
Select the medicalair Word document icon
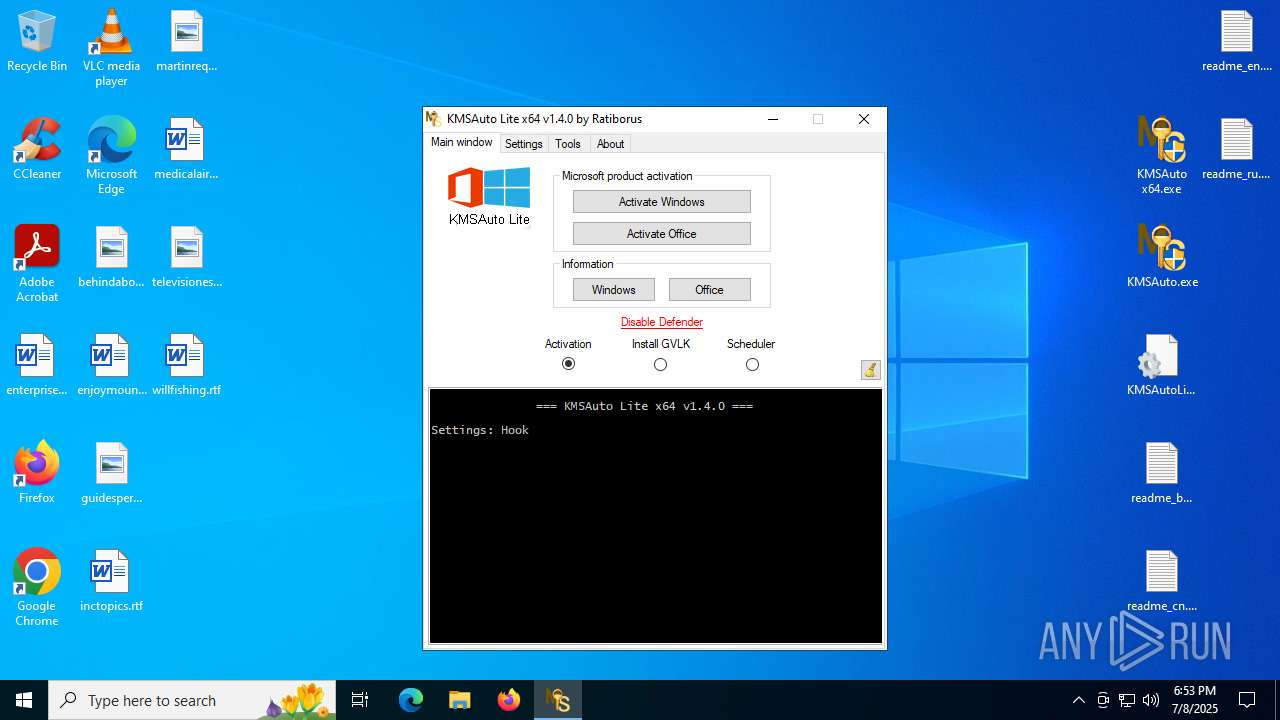[186, 150]
